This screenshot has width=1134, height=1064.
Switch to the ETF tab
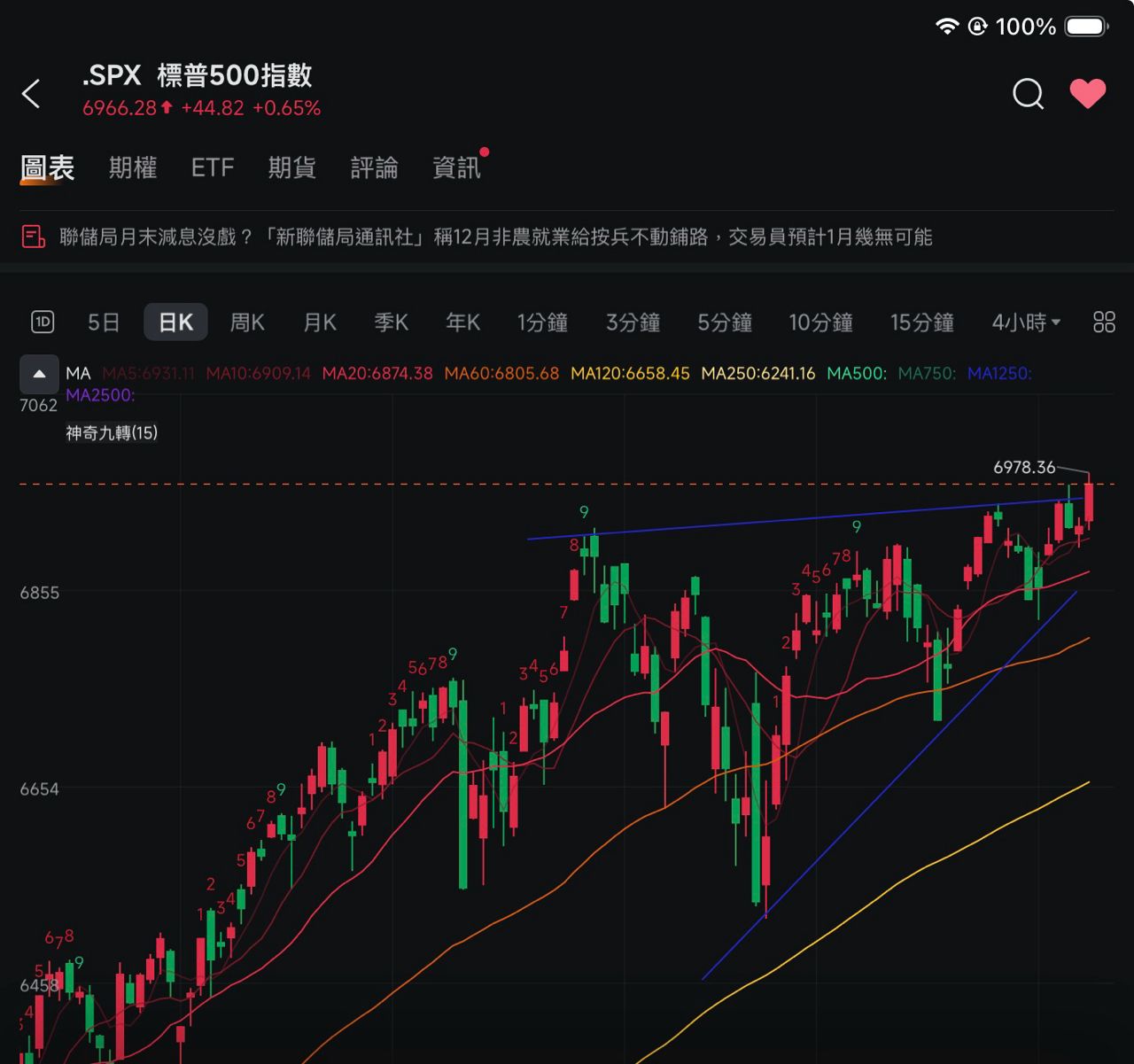coord(213,167)
